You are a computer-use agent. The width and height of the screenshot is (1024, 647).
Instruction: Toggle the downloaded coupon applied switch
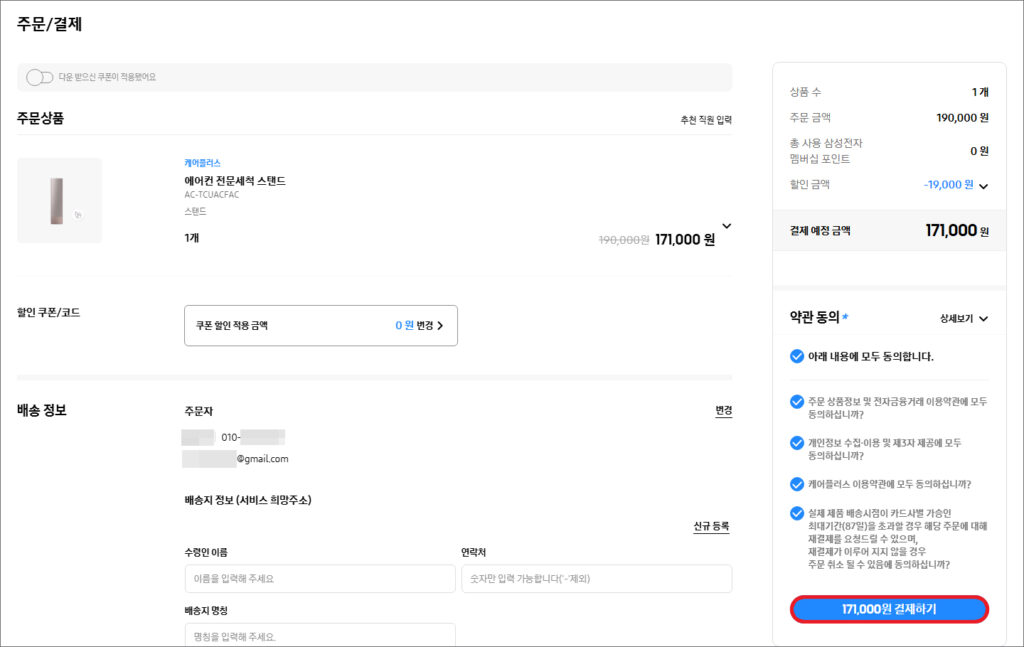[x=39, y=77]
